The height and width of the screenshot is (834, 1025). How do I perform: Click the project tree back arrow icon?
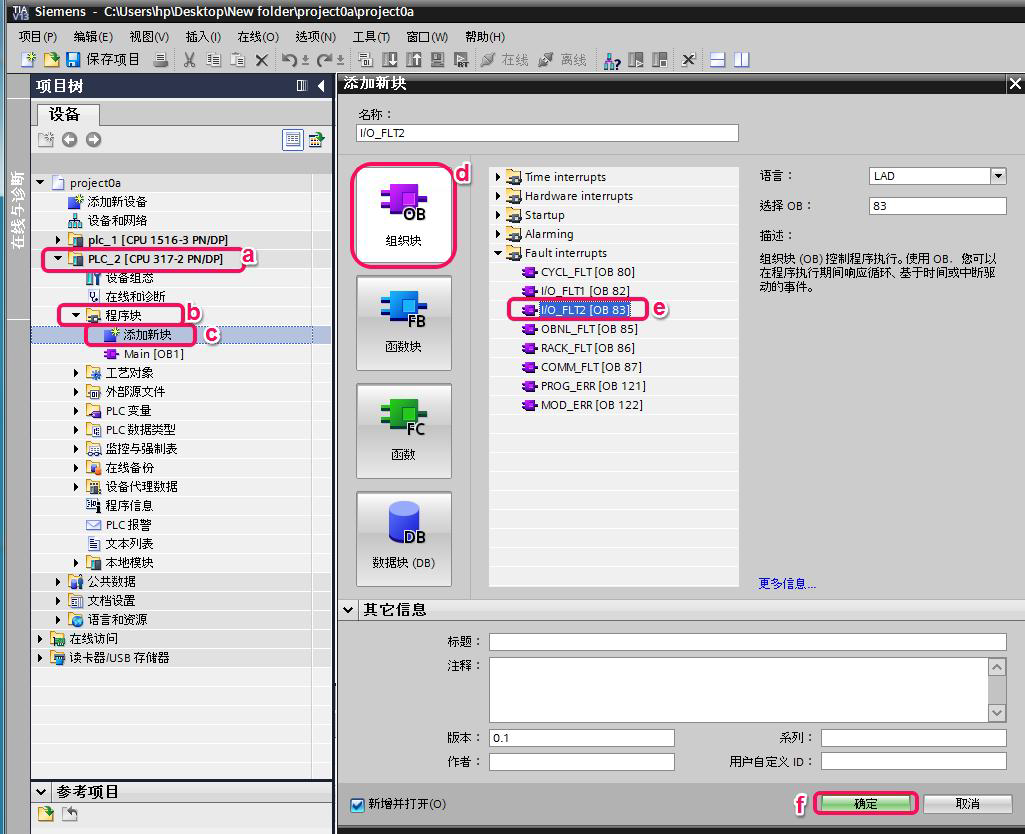coord(69,139)
